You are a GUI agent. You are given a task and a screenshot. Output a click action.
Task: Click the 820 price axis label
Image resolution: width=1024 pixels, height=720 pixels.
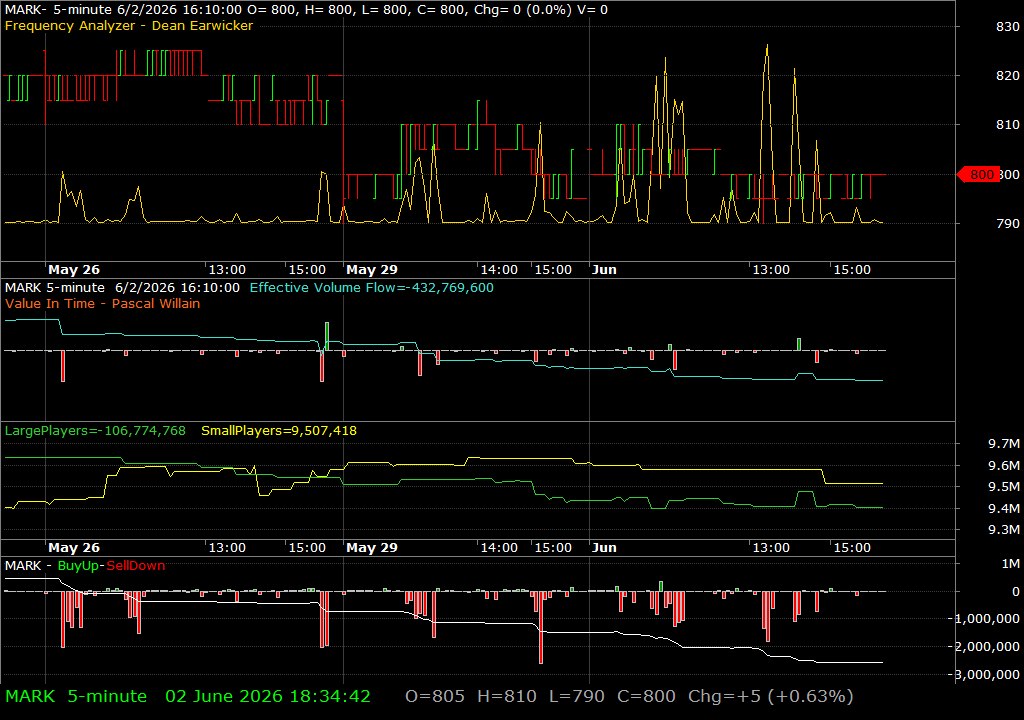(1008, 76)
